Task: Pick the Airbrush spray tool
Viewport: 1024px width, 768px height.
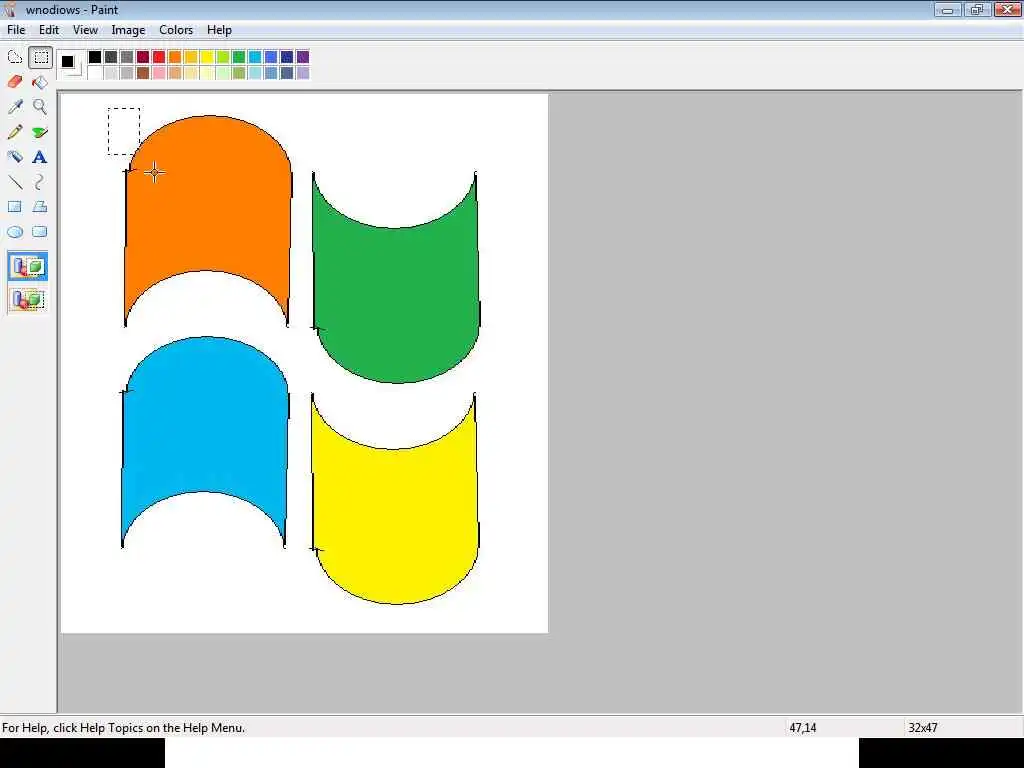Action: pos(15,157)
